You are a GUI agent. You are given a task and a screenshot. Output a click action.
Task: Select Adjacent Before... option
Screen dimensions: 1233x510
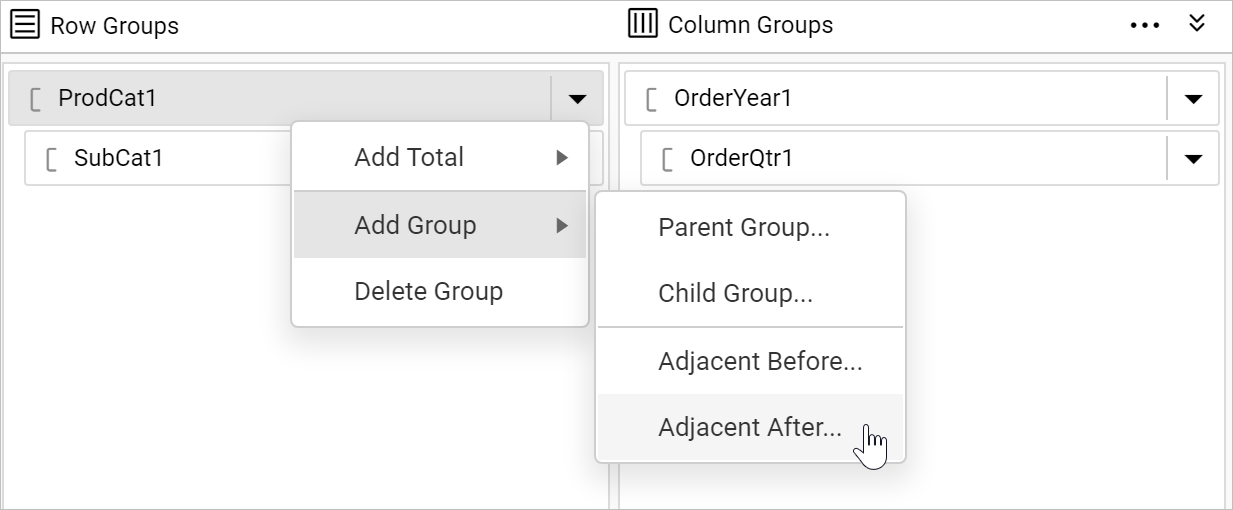[x=750, y=361]
